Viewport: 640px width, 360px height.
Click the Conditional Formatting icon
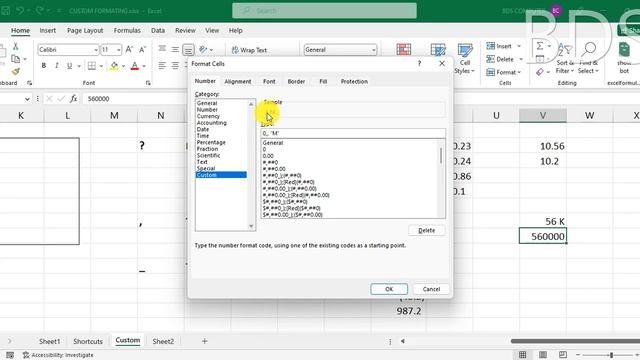pyautogui.click(x=403, y=49)
